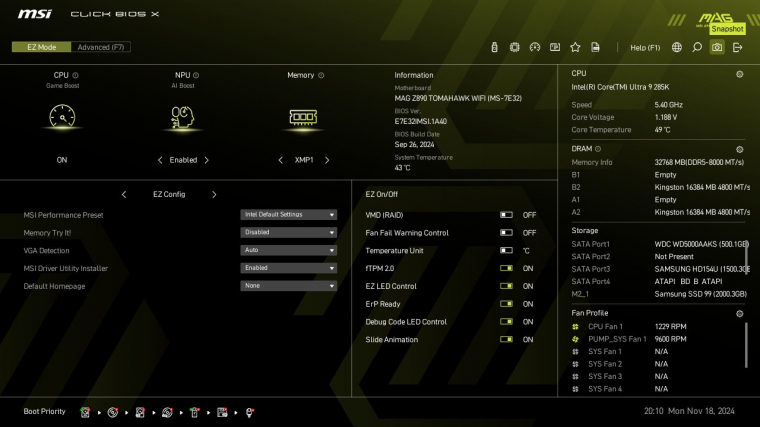The height and width of the screenshot is (427, 760).
Task: Take a snapshot with the camera icon
Action: 717,47
